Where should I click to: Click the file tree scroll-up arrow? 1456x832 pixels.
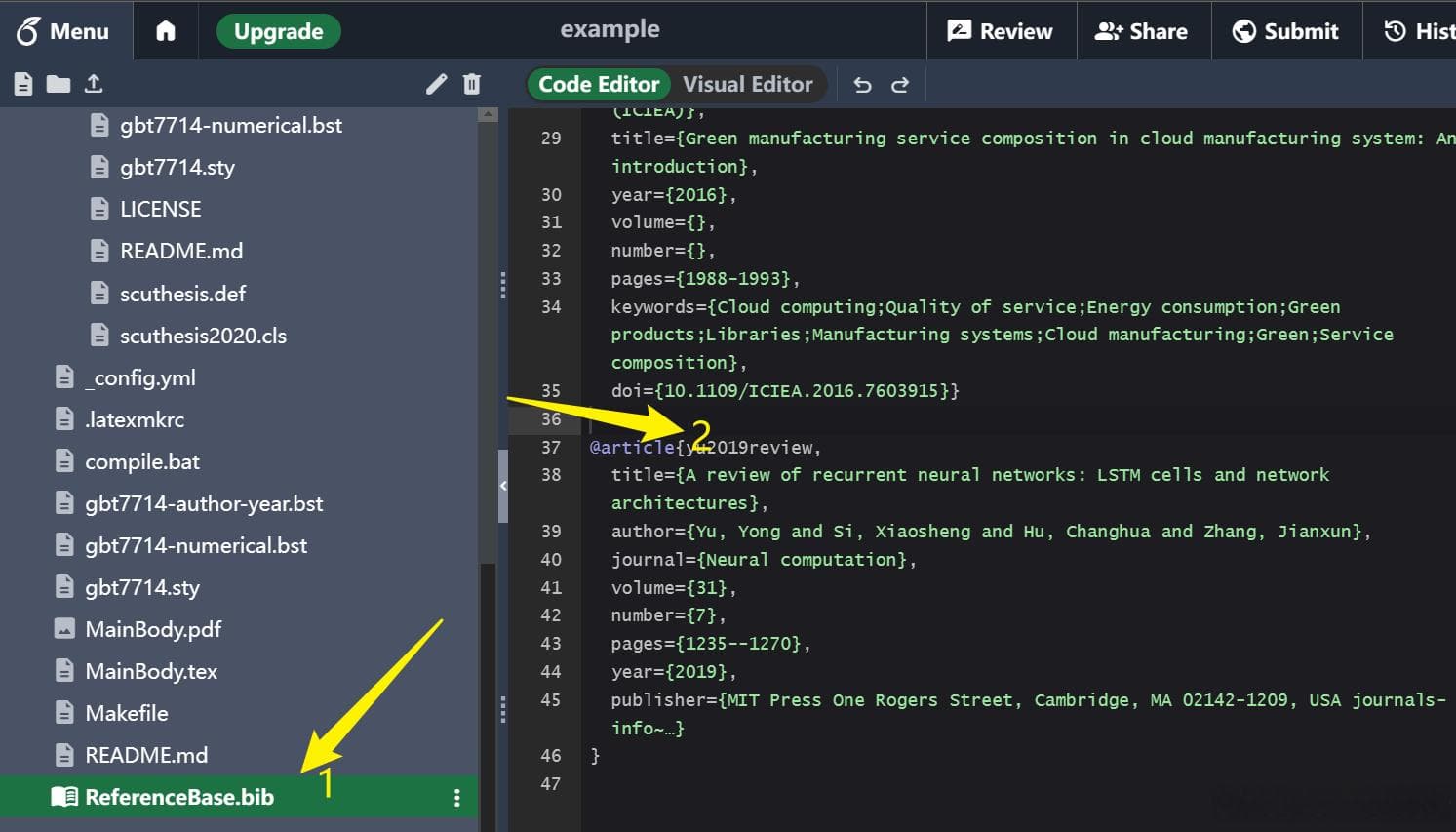(488, 114)
